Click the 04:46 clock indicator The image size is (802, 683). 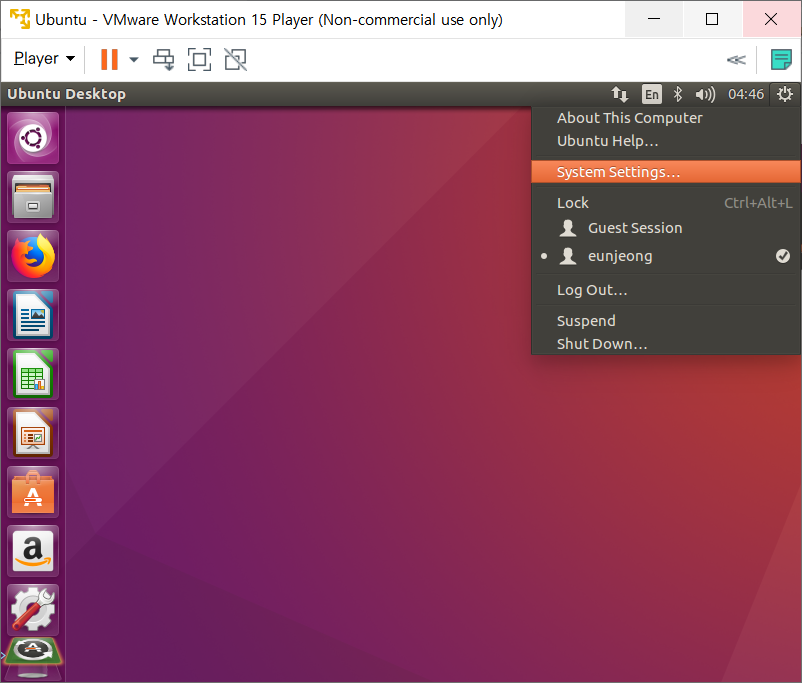pyautogui.click(x=746, y=94)
